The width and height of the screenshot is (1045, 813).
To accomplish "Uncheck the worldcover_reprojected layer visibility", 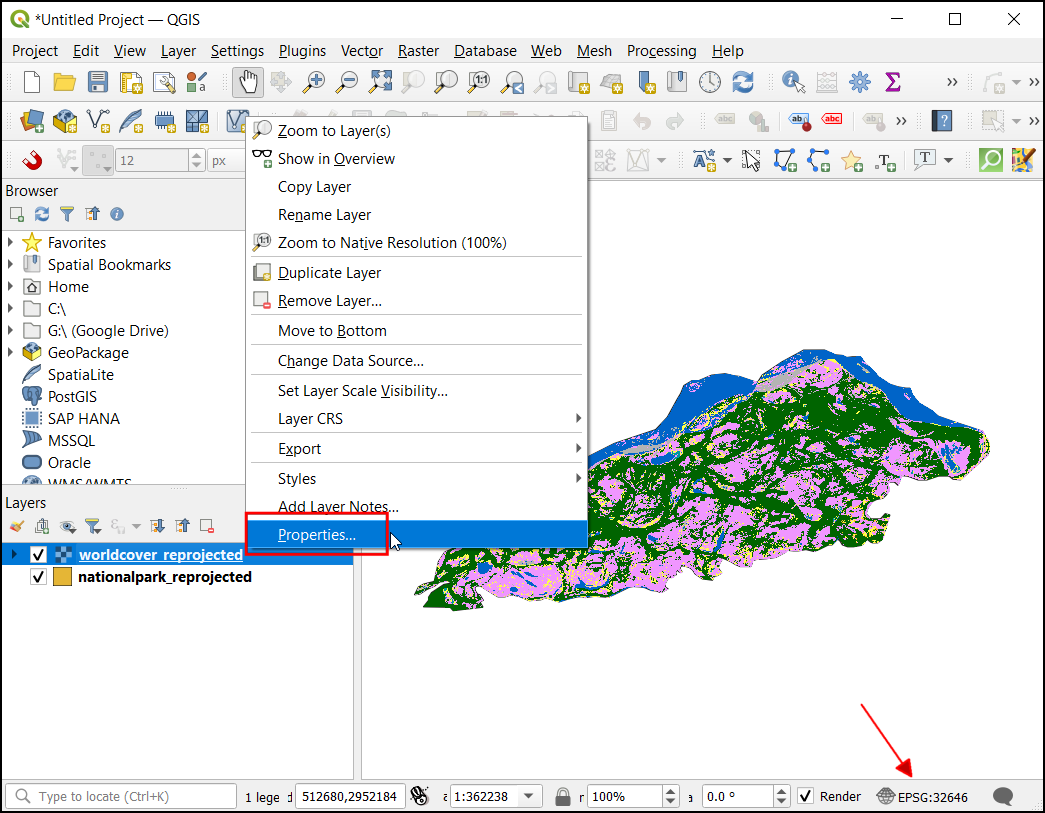I will 39,555.
